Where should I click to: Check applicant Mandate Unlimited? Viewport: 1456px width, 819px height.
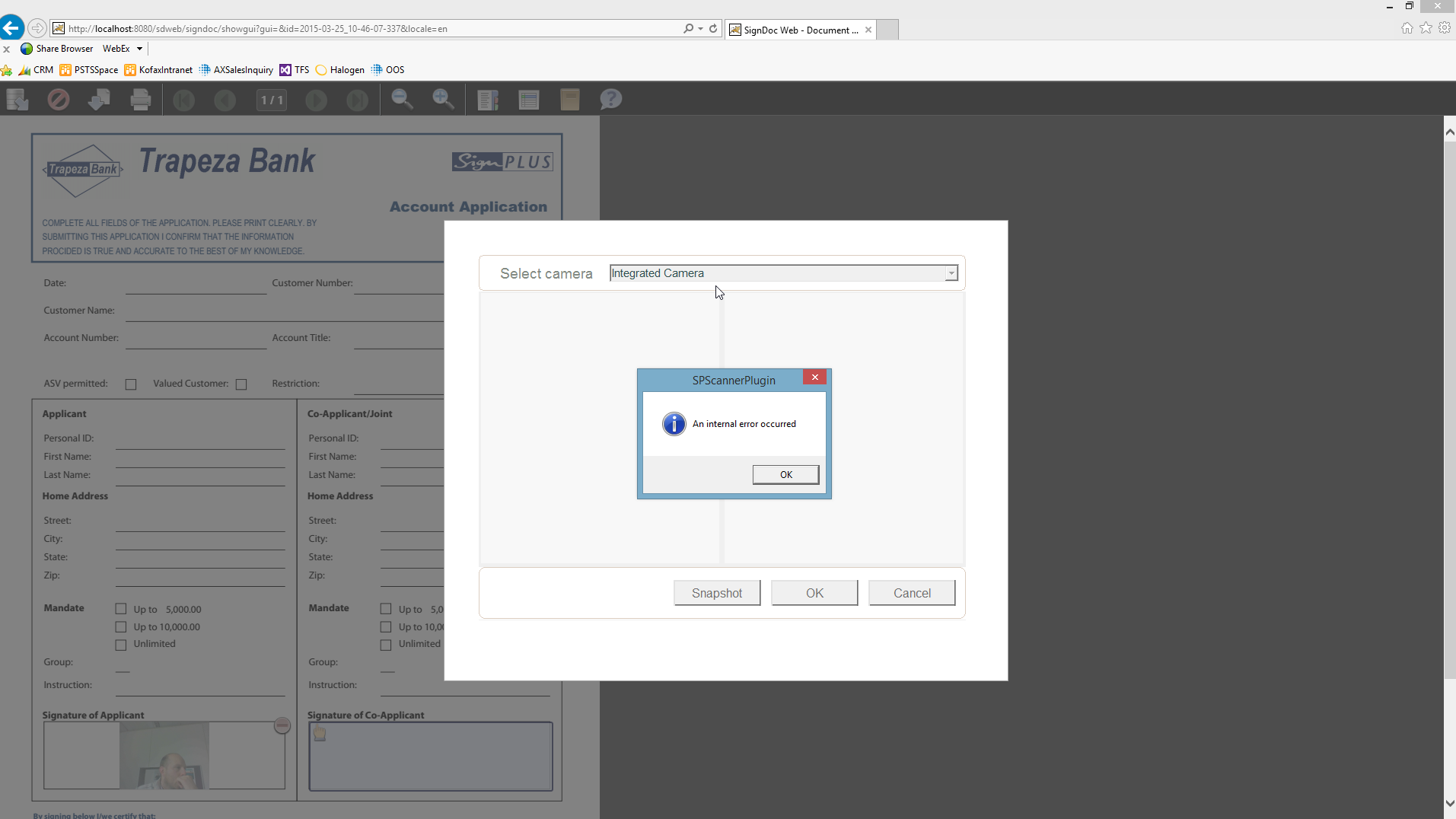[x=121, y=645]
